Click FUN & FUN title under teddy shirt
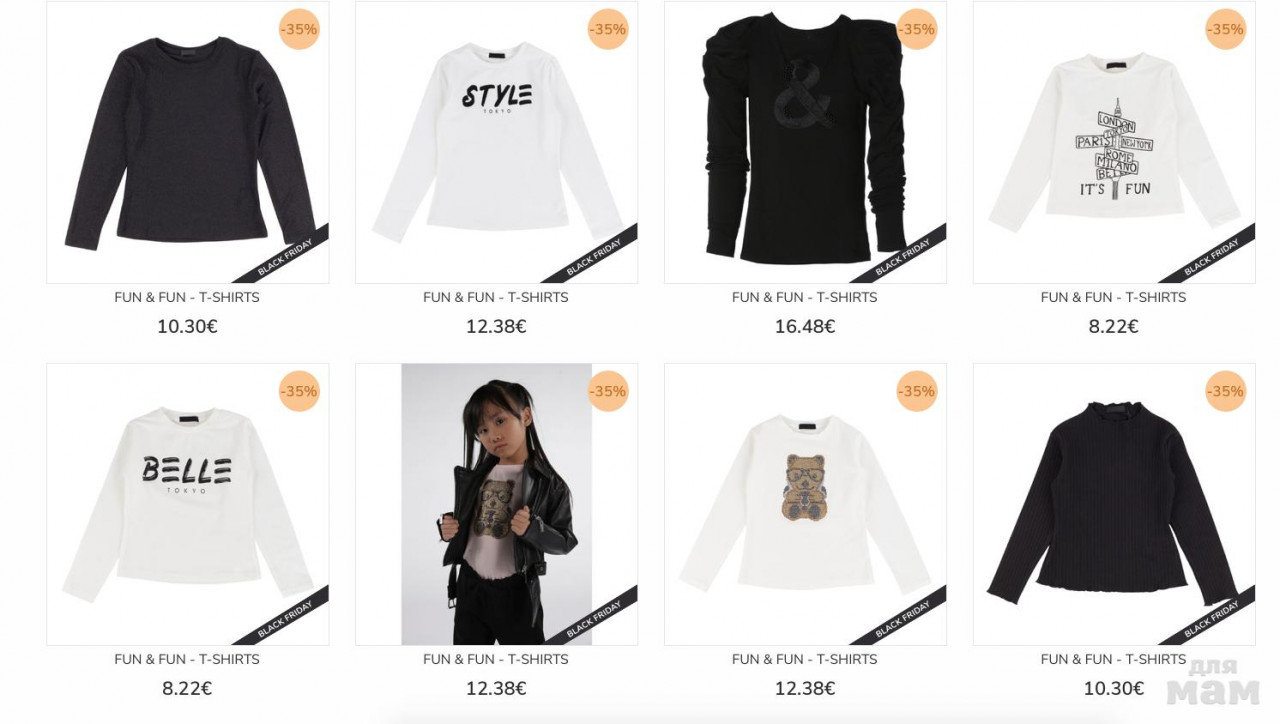The width and height of the screenshot is (1280, 724). 805,659
